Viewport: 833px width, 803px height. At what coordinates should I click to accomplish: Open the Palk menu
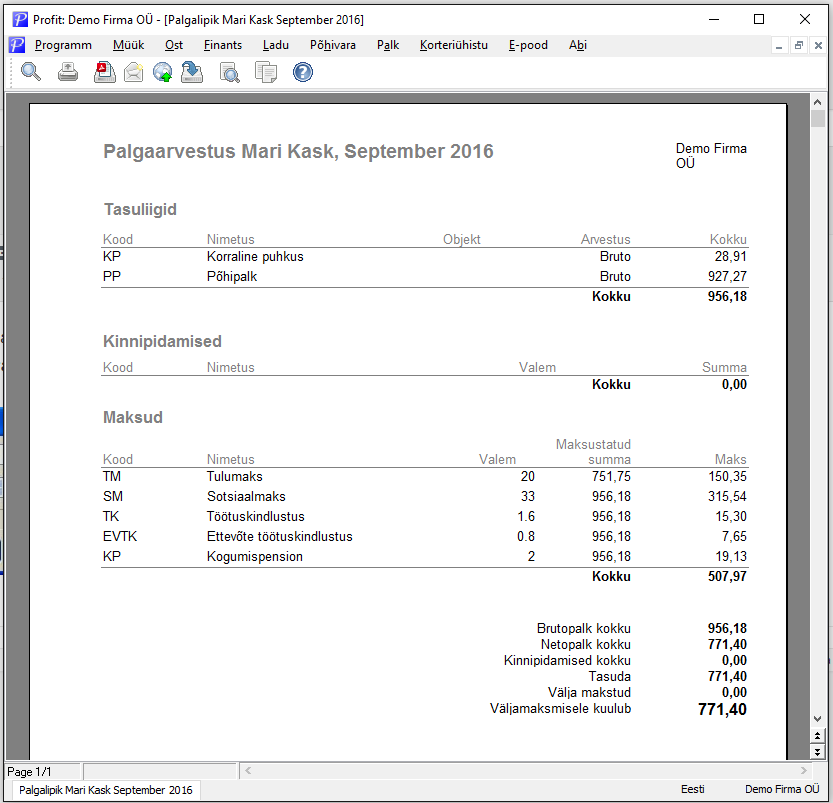388,45
